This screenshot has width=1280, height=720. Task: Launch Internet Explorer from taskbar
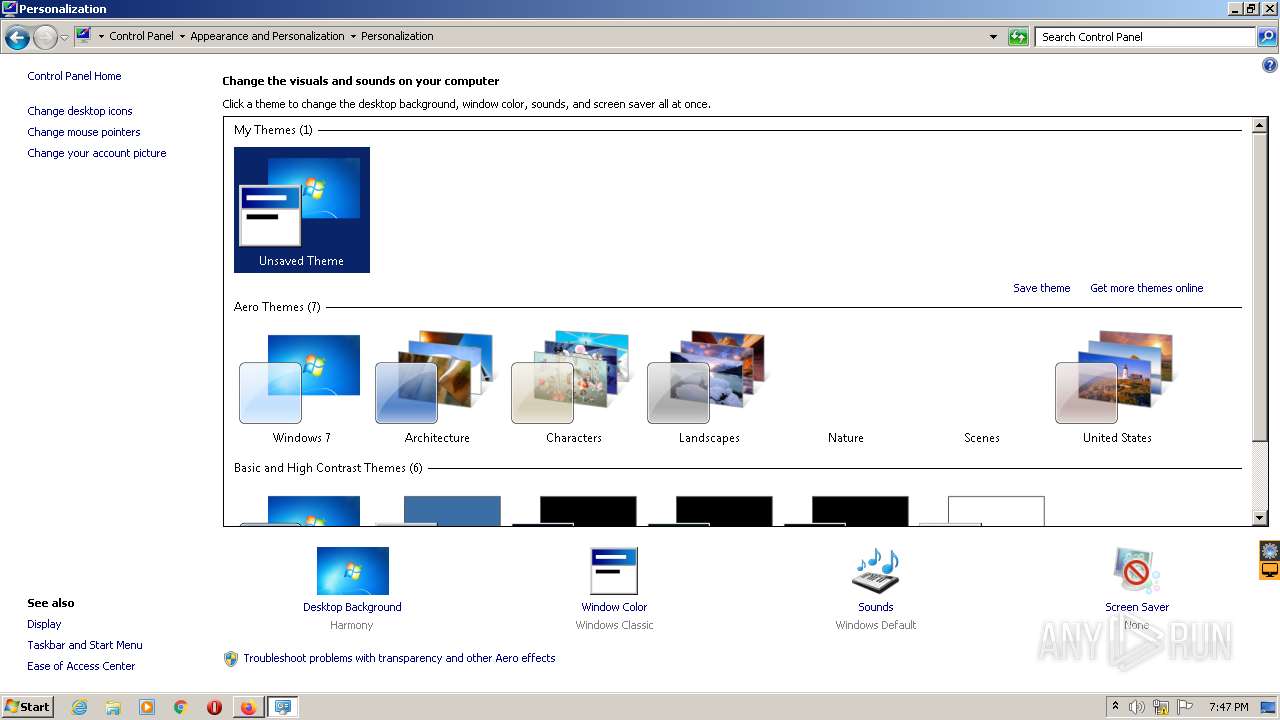(x=79, y=707)
